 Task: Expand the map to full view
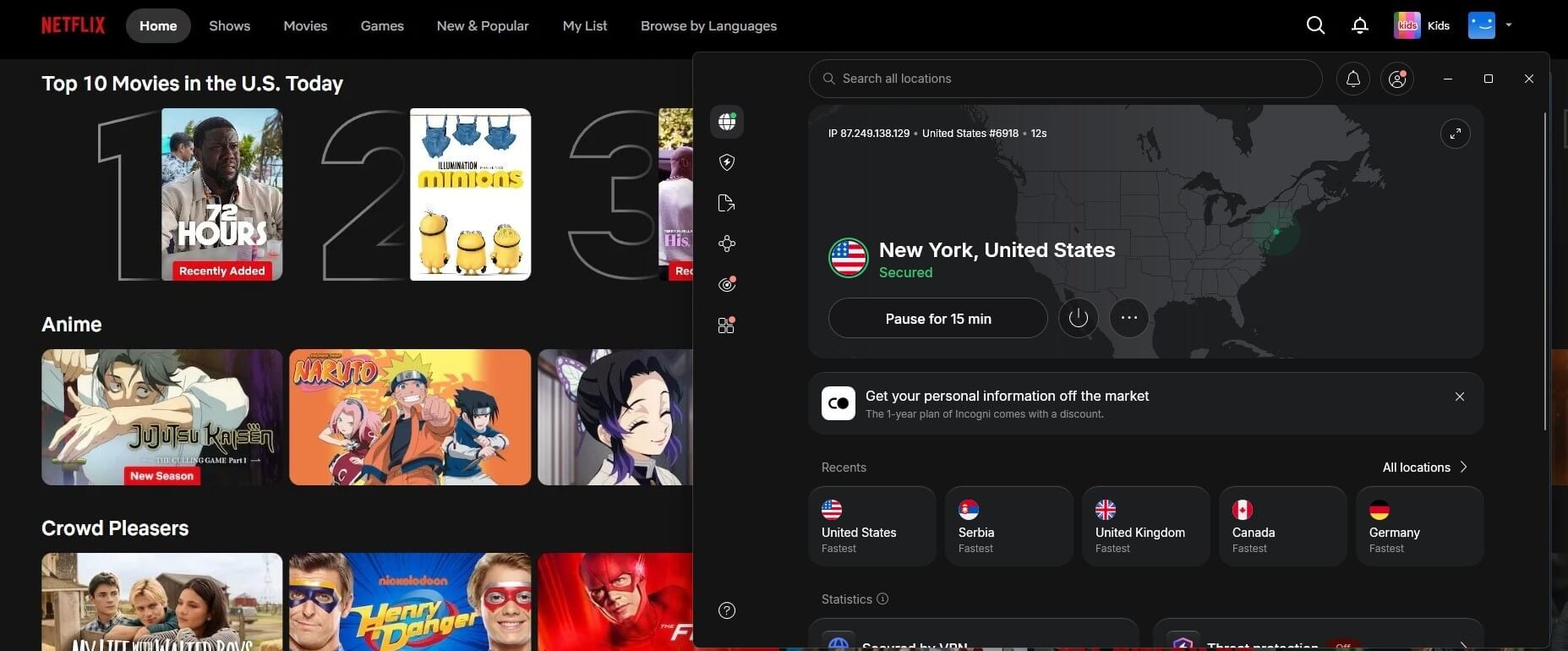1455,134
